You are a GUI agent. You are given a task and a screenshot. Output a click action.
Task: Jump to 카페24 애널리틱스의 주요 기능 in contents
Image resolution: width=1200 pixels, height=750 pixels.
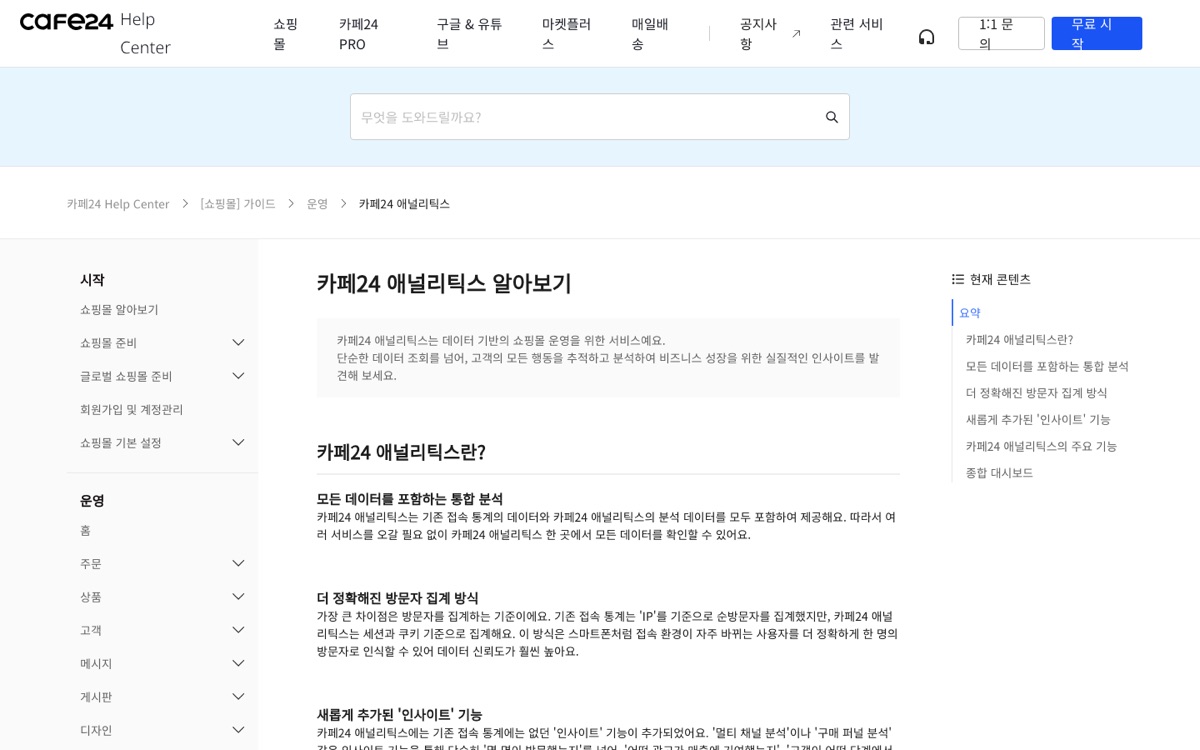1041,446
